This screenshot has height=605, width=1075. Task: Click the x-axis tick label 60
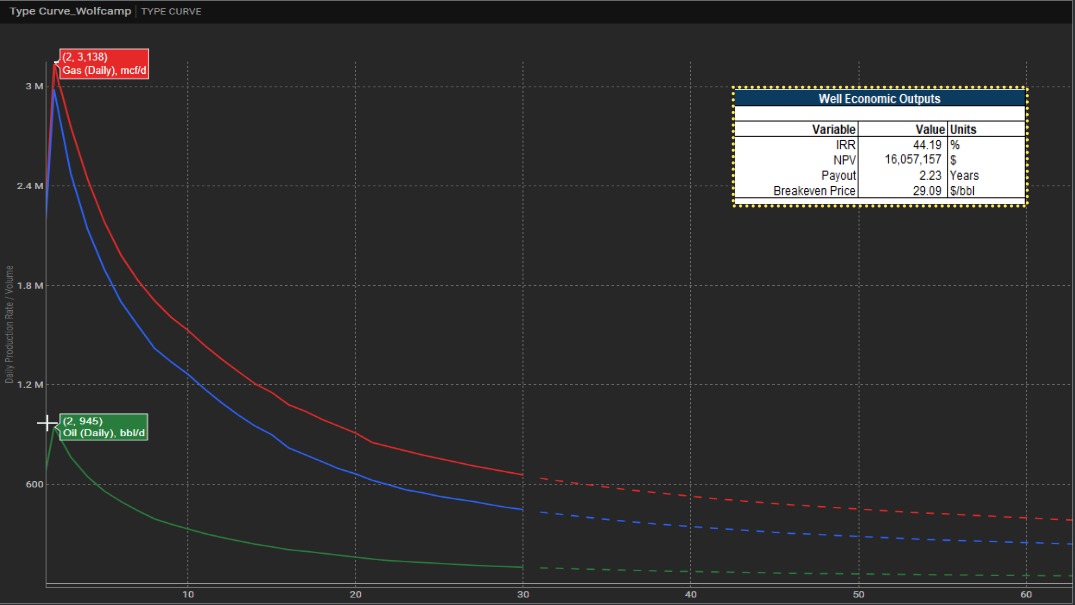1026,595
